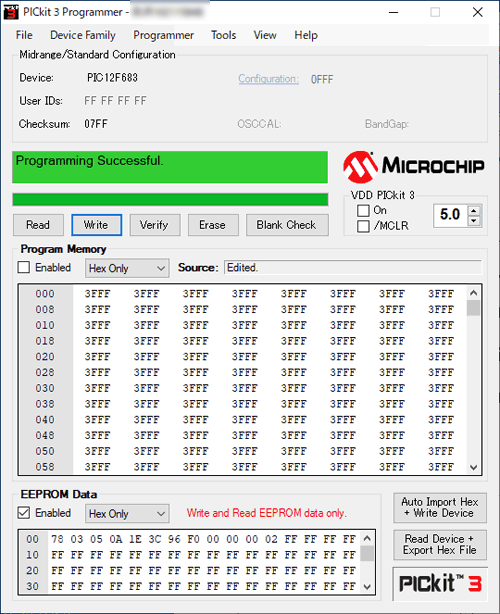This screenshot has height=614, width=500.
Task: Select EEPROM byte 96 in row 00
Action: click(x=174, y=539)
